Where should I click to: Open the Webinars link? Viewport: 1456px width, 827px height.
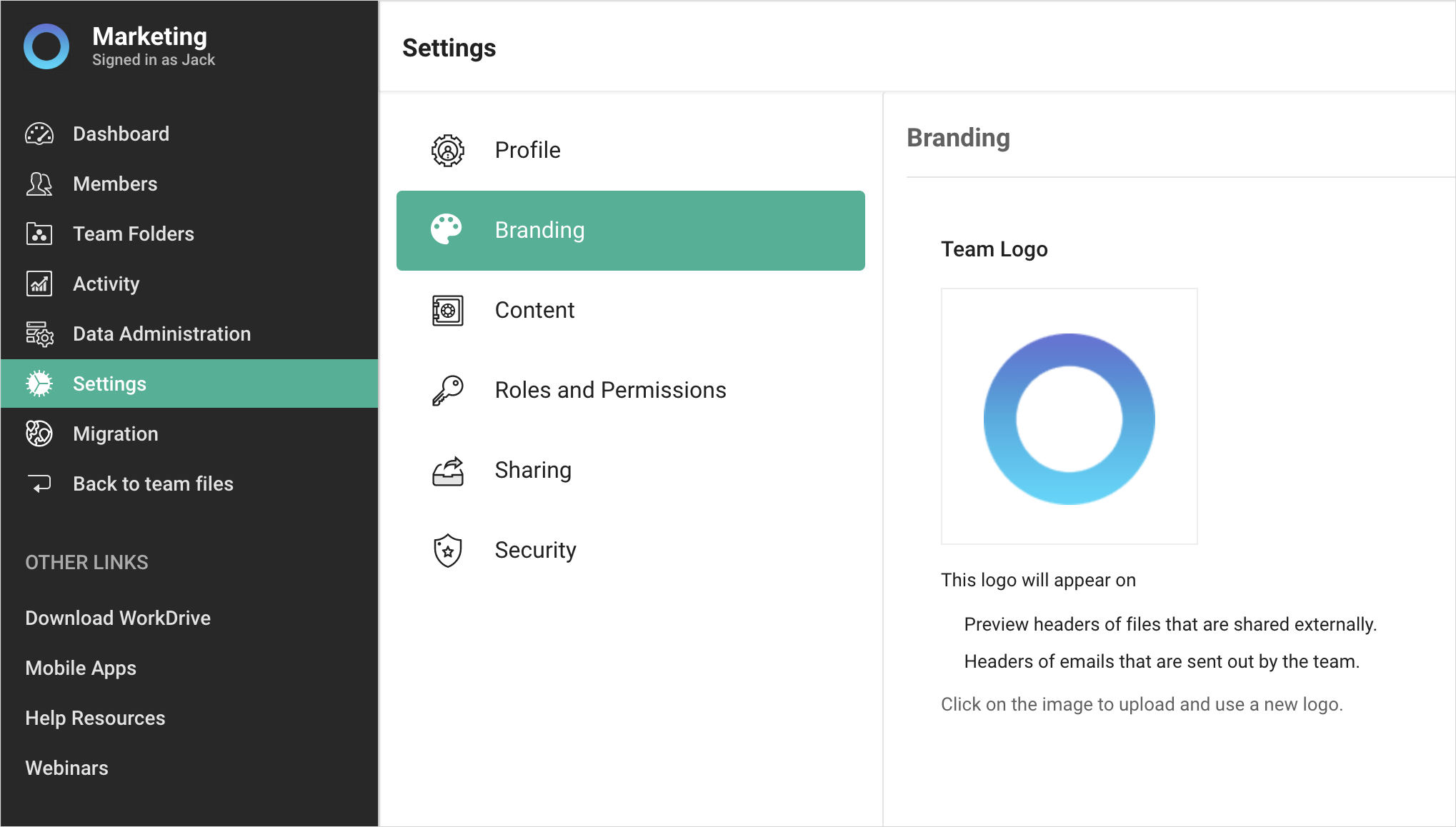pos(67,768)
